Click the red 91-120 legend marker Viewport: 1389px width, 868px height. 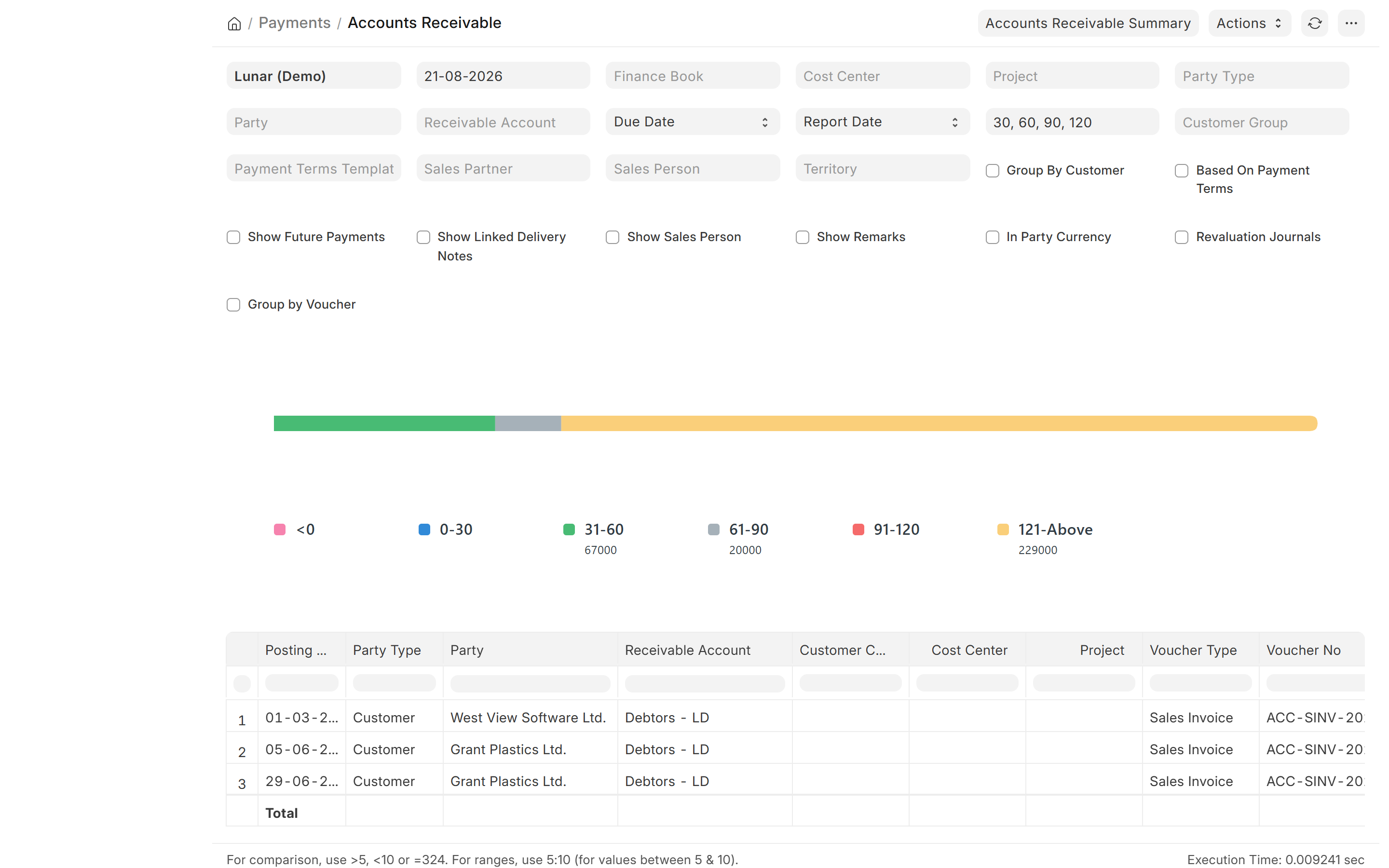click(858, 529)
